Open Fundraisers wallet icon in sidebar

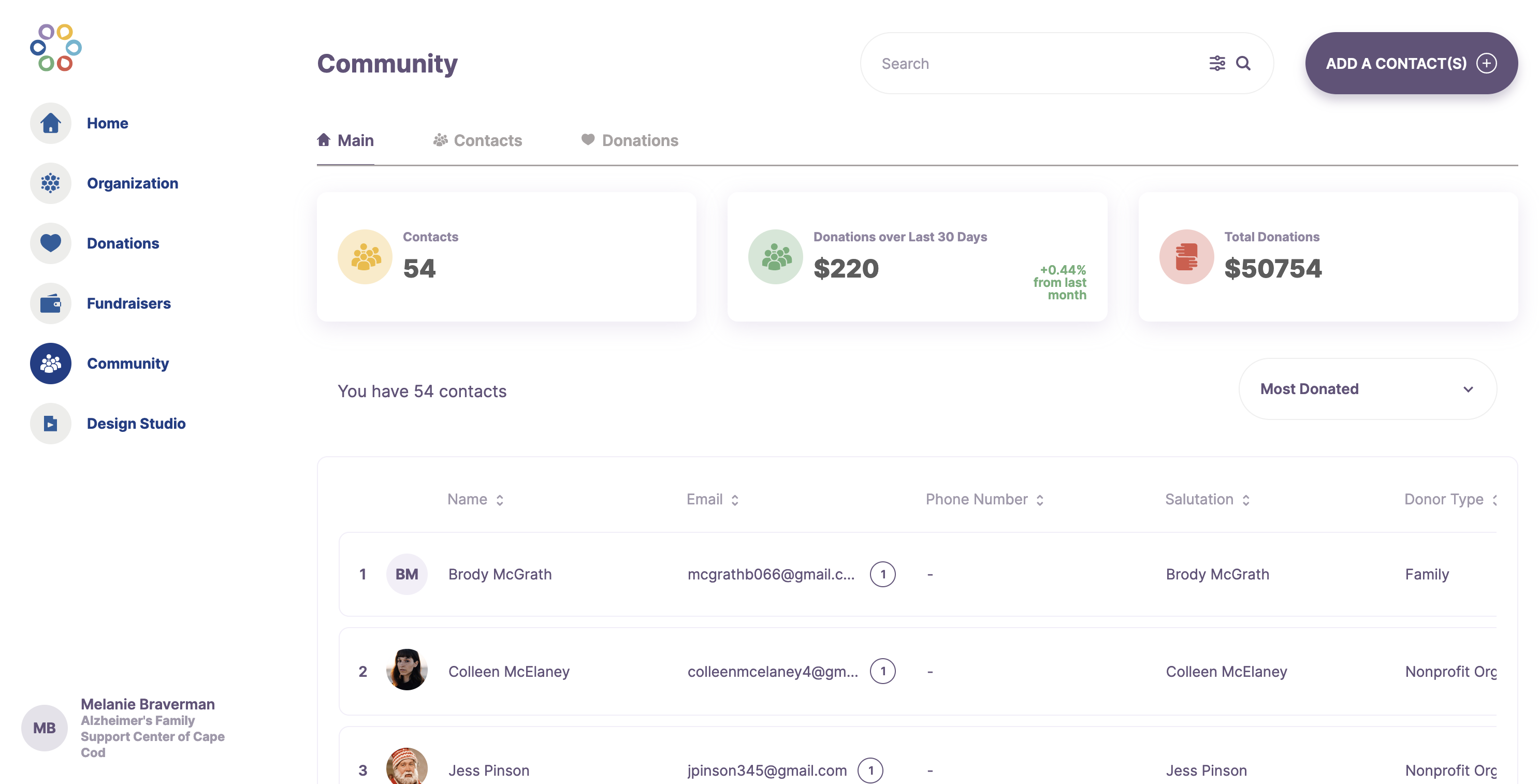(x=50, y=303)
